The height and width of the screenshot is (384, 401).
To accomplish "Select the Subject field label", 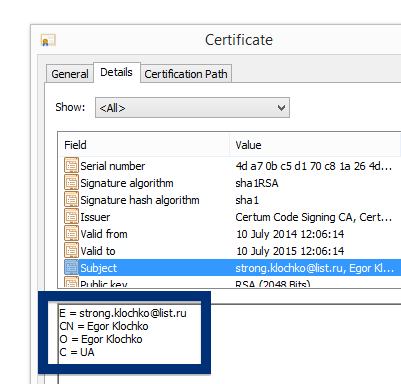I will tap(99, 268).
